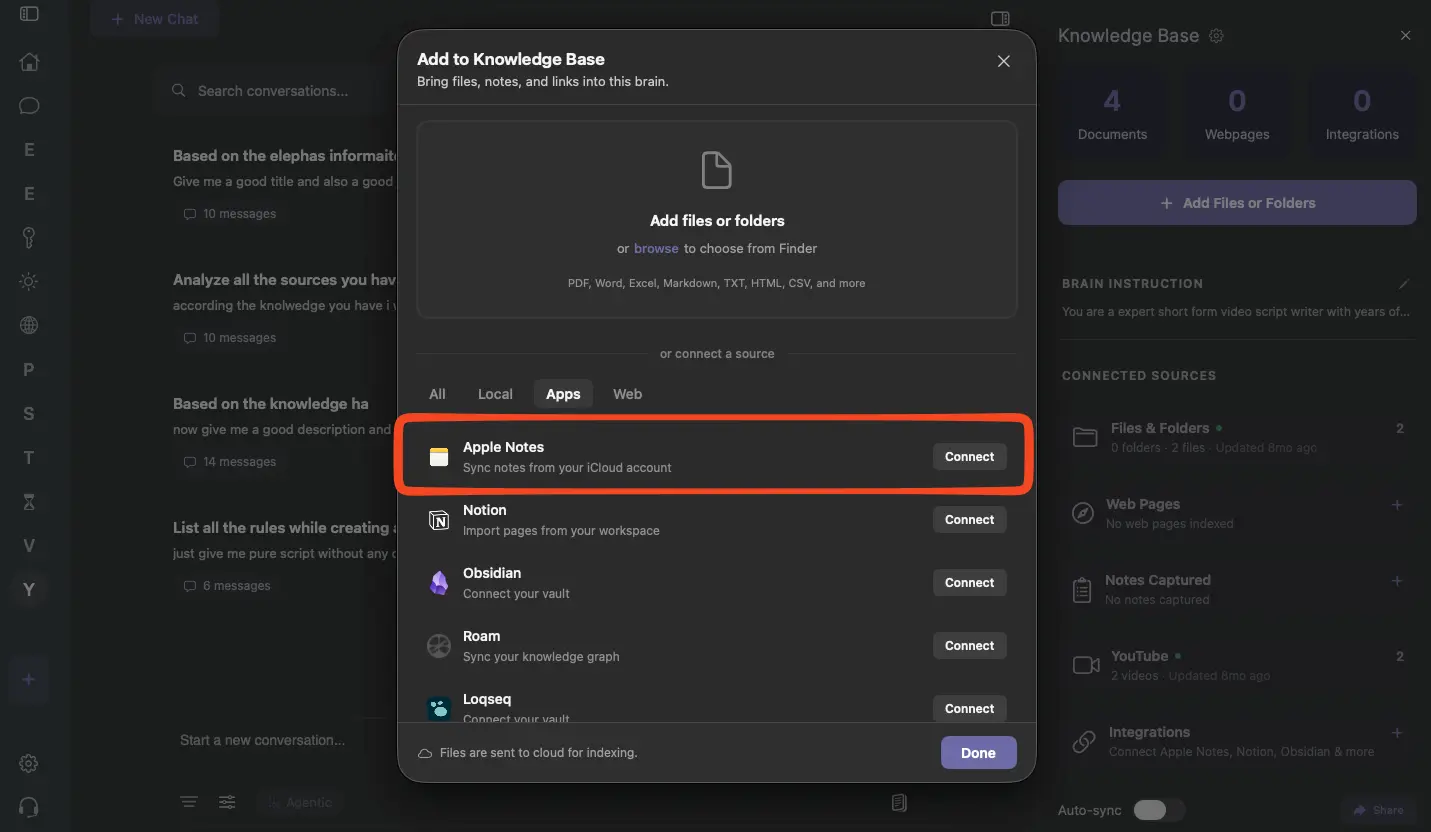Enable the Agentic mode toggle
The width and height of the screenshot is (1431, 832).
pos(300,802)
